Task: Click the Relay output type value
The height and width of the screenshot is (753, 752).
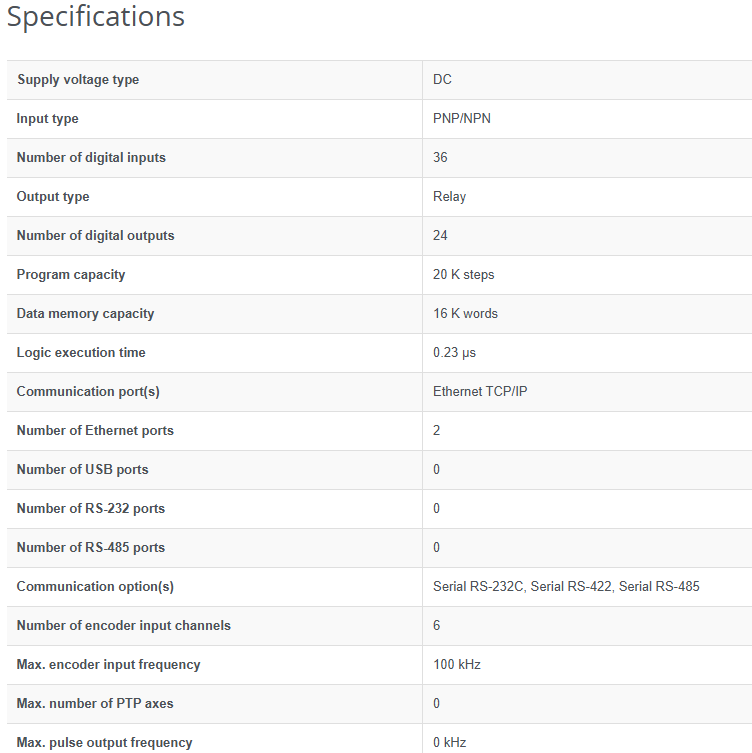Action: [x=450, y=197]
